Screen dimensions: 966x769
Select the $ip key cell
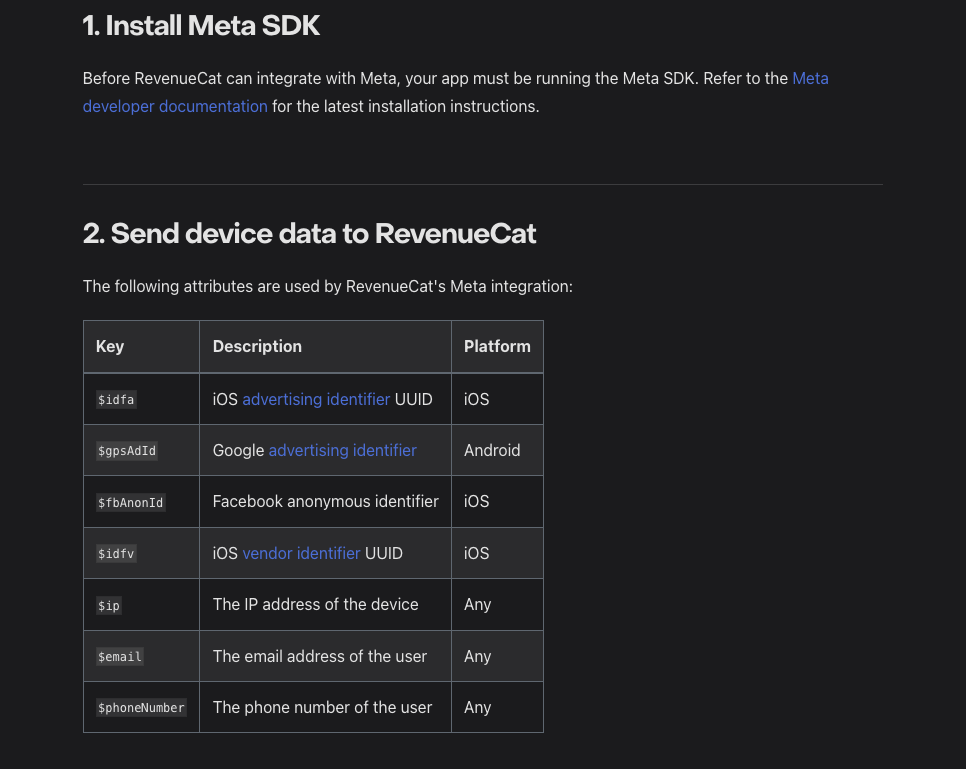[141, 605]
